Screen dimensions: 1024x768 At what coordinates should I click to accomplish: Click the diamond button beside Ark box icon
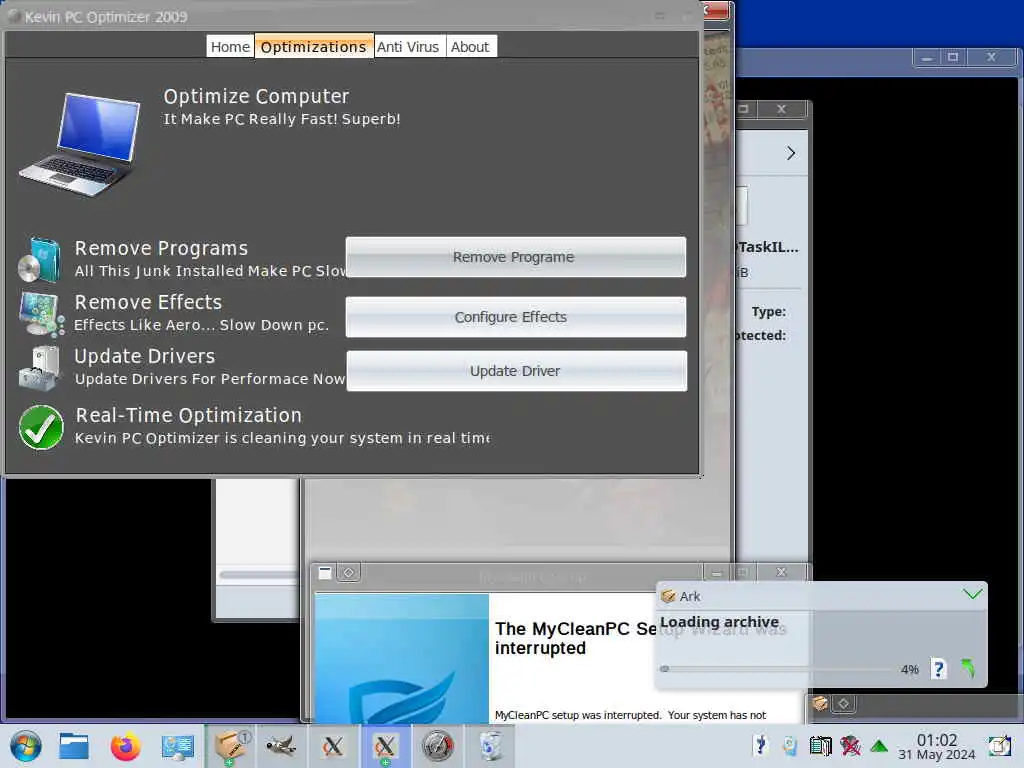pyautogui.click(x=843, y=703)
